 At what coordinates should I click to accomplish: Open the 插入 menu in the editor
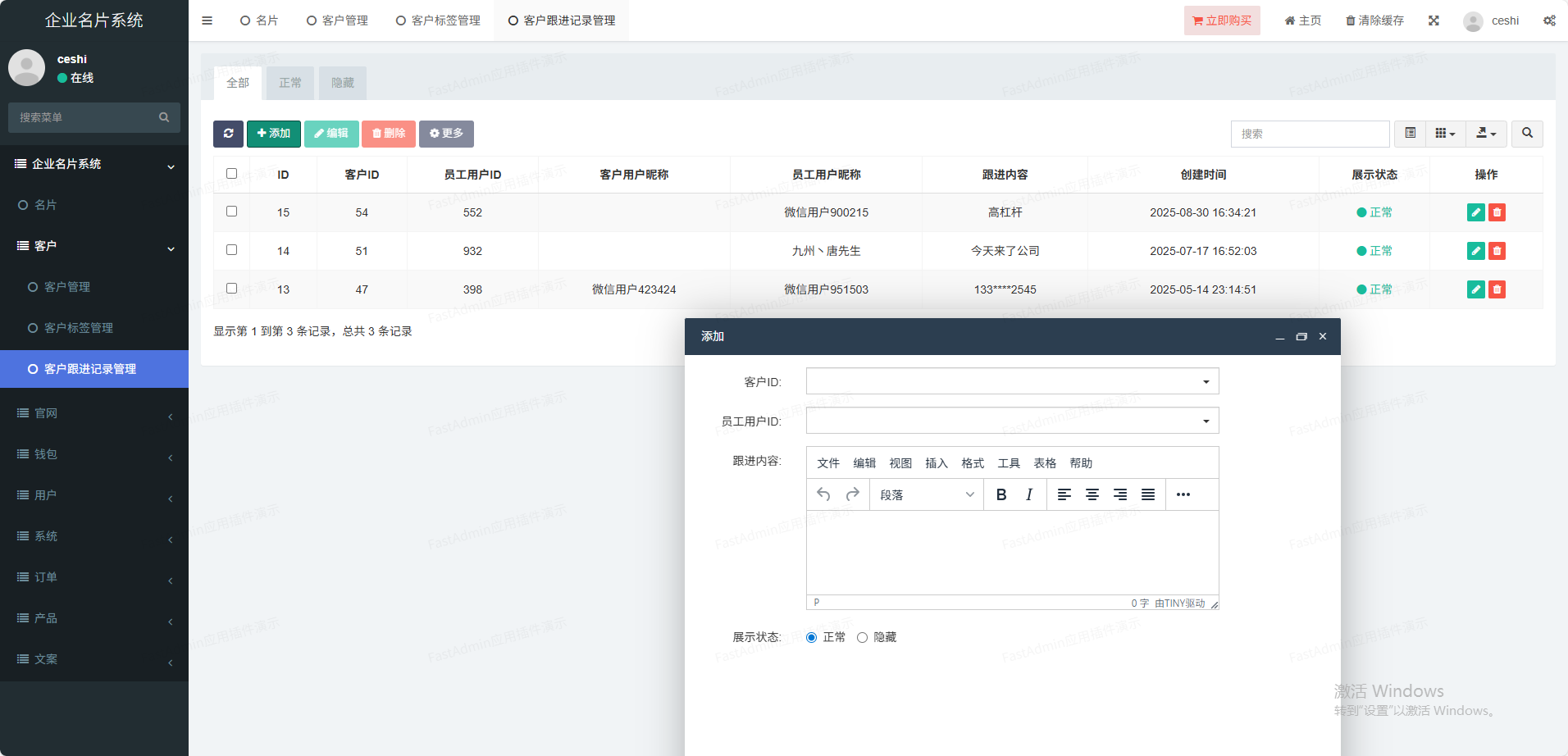pos(936,463)
